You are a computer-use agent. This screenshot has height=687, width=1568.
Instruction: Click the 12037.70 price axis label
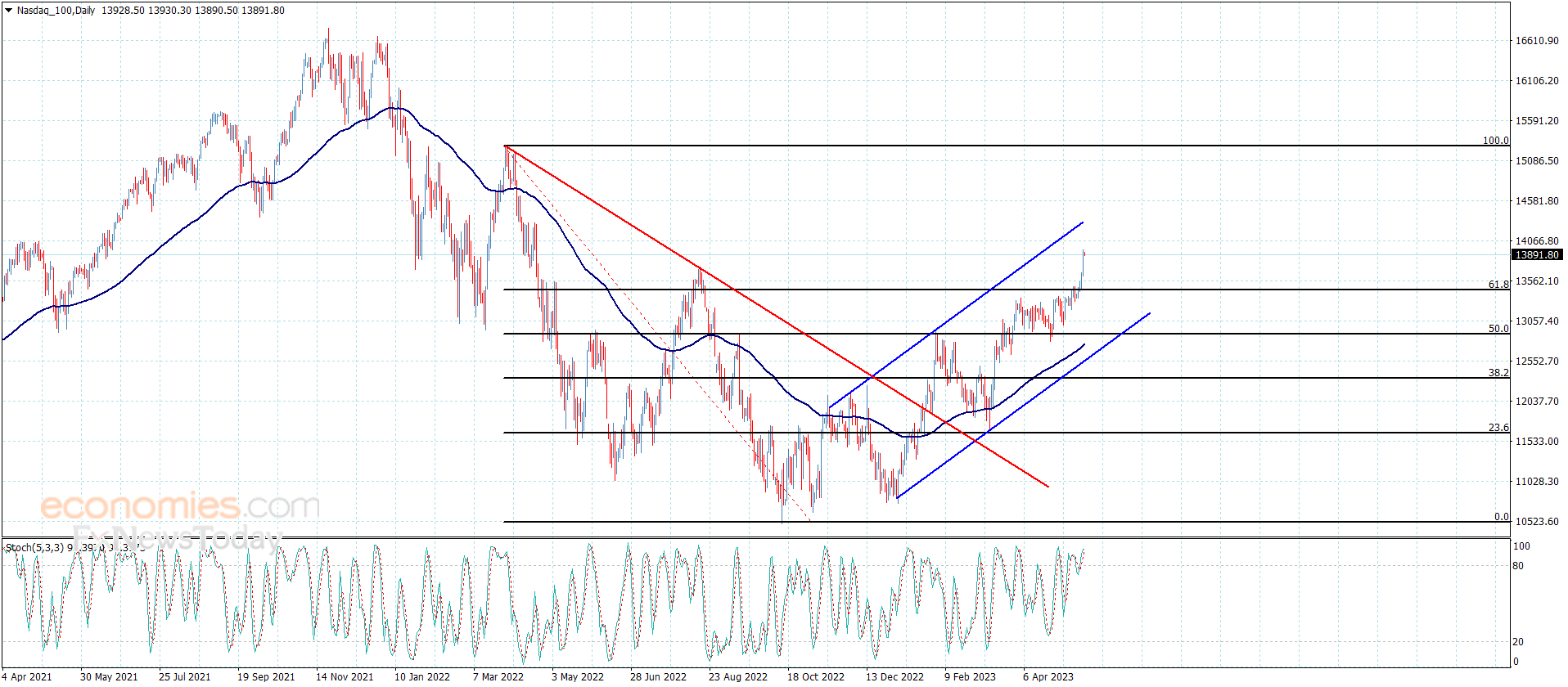coord(1537,402)
